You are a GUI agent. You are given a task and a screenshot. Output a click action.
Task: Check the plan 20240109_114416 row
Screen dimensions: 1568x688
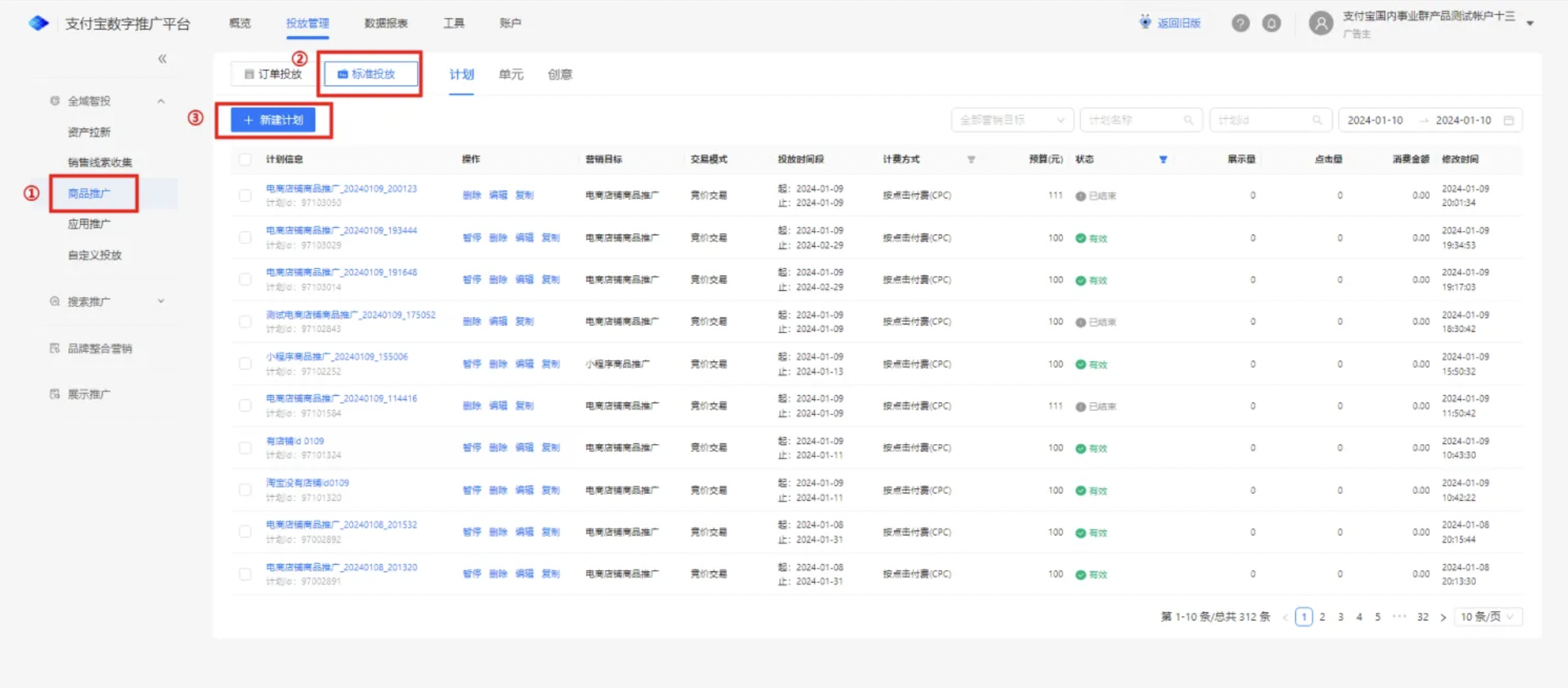[245, 406]
